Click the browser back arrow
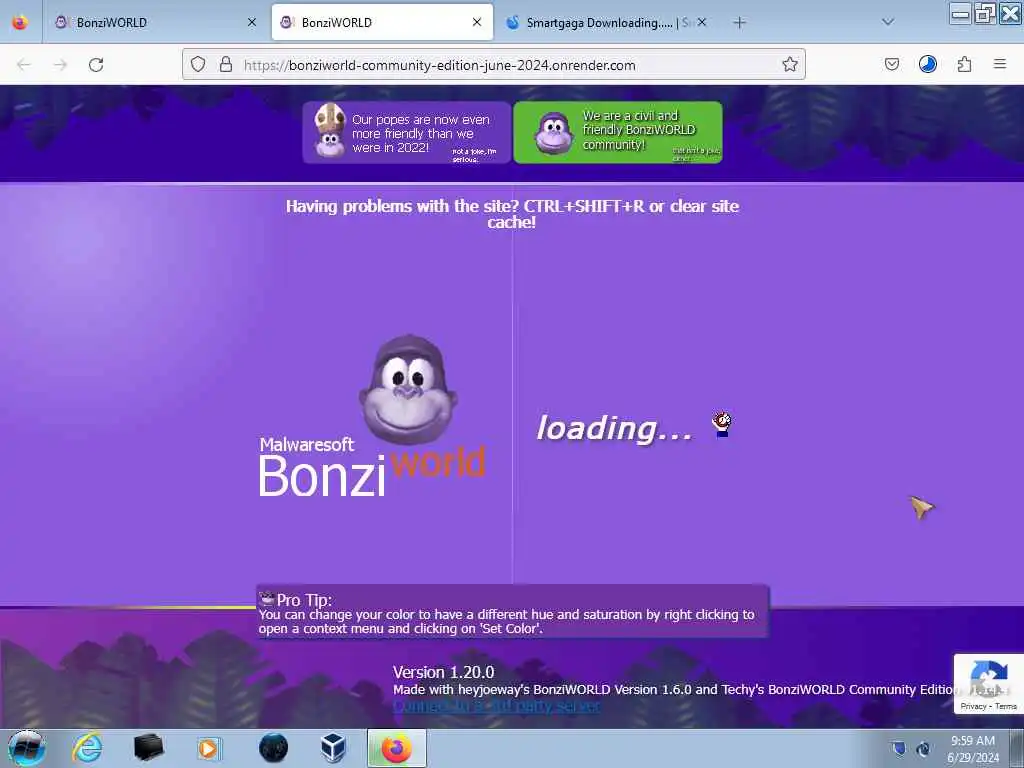Image resolution: width=1024 pixels, height=768 pixels. [x=24, y=65]
